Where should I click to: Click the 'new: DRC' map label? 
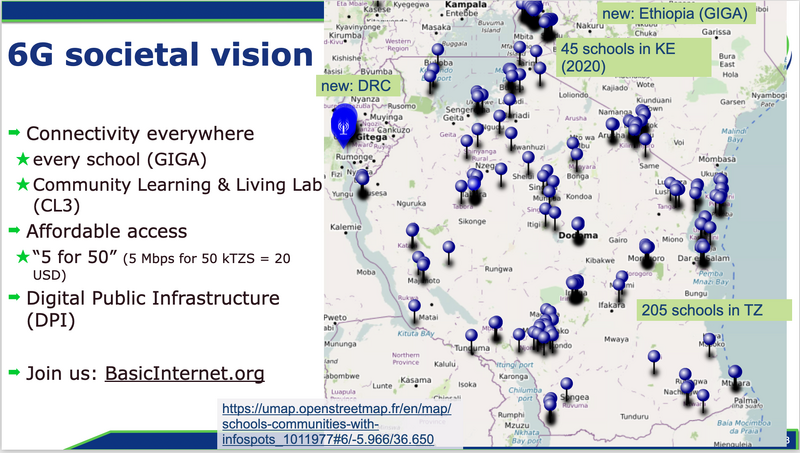[356, 86]
